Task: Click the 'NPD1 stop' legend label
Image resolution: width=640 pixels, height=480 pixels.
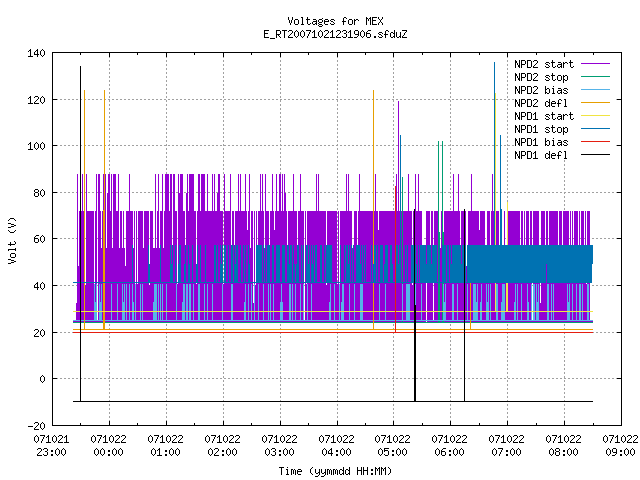Action: pyautogui.click(x=541, y=129)
